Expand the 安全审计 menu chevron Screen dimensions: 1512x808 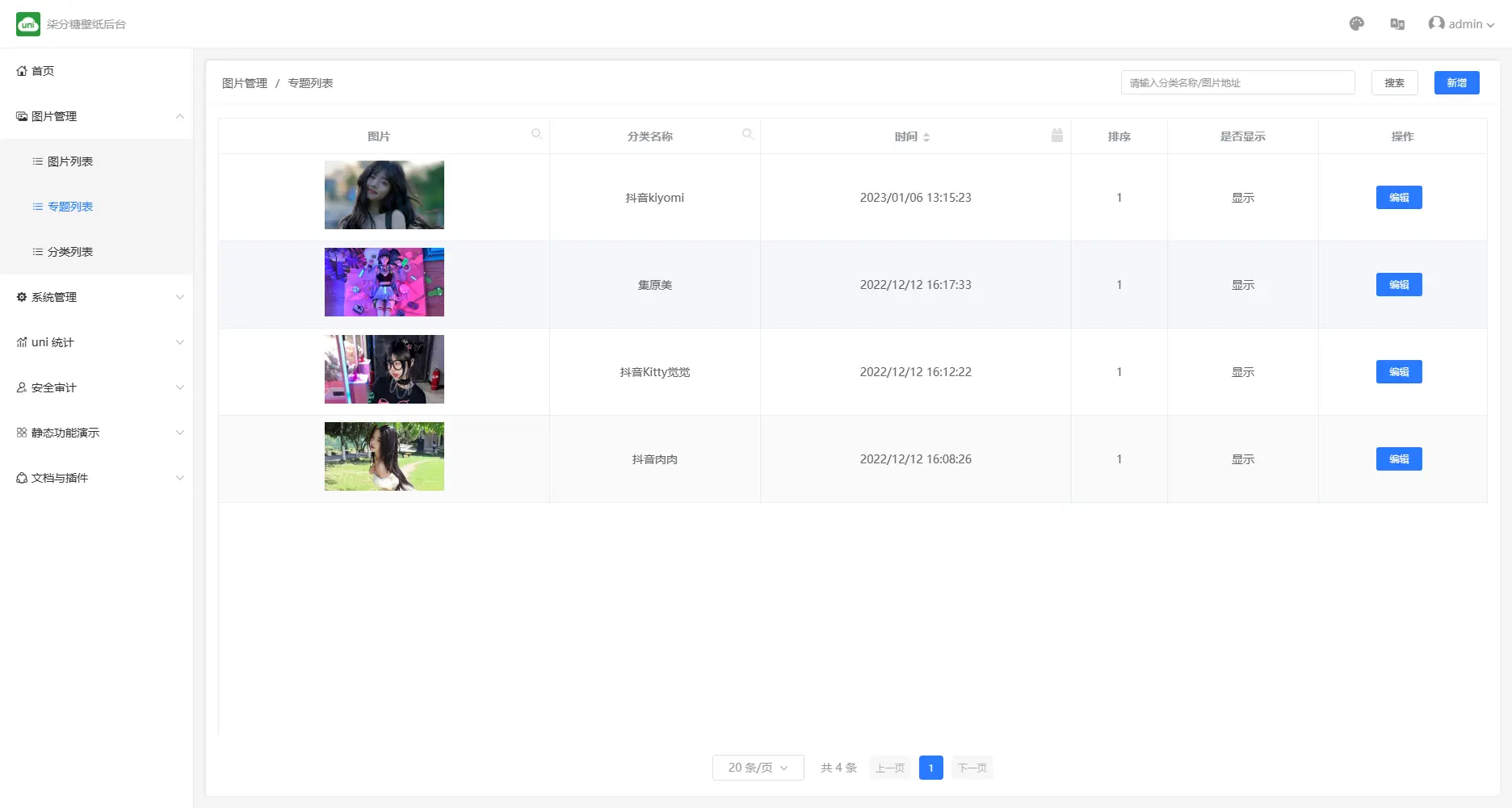point(180,387)
